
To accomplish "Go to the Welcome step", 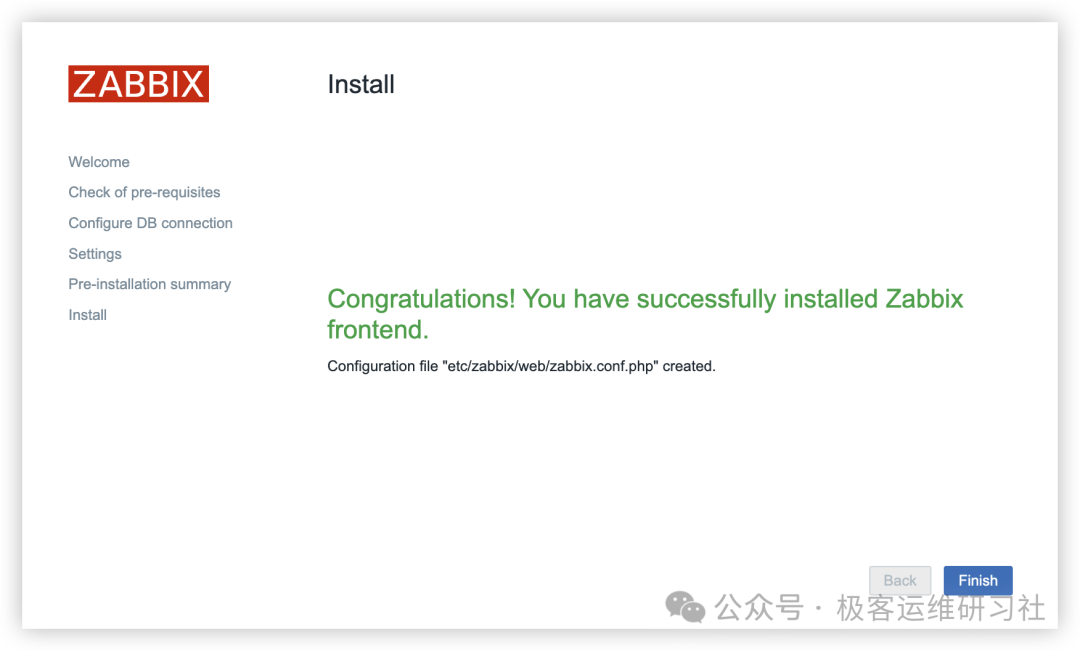I will pyautogui.click(x=99, y=162).
